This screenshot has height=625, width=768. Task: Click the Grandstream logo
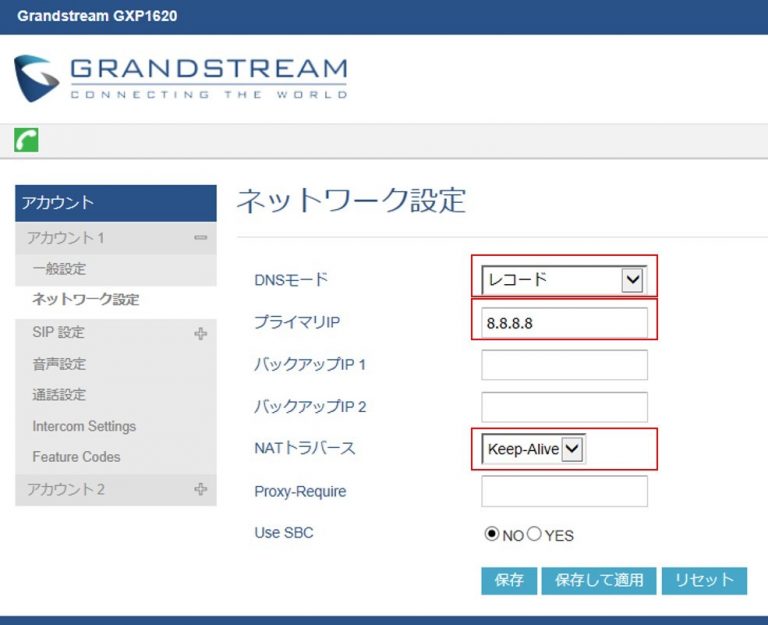click(x=181, y=78)
